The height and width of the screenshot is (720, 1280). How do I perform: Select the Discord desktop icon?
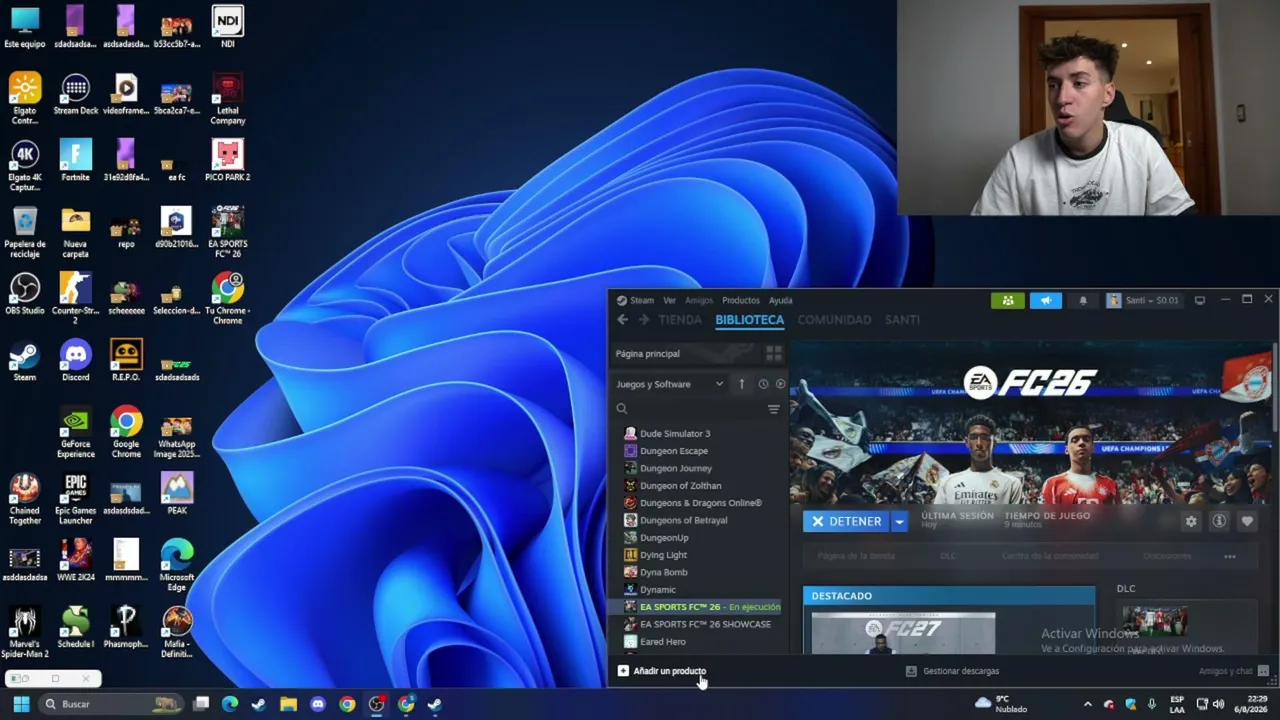[75, 361]
